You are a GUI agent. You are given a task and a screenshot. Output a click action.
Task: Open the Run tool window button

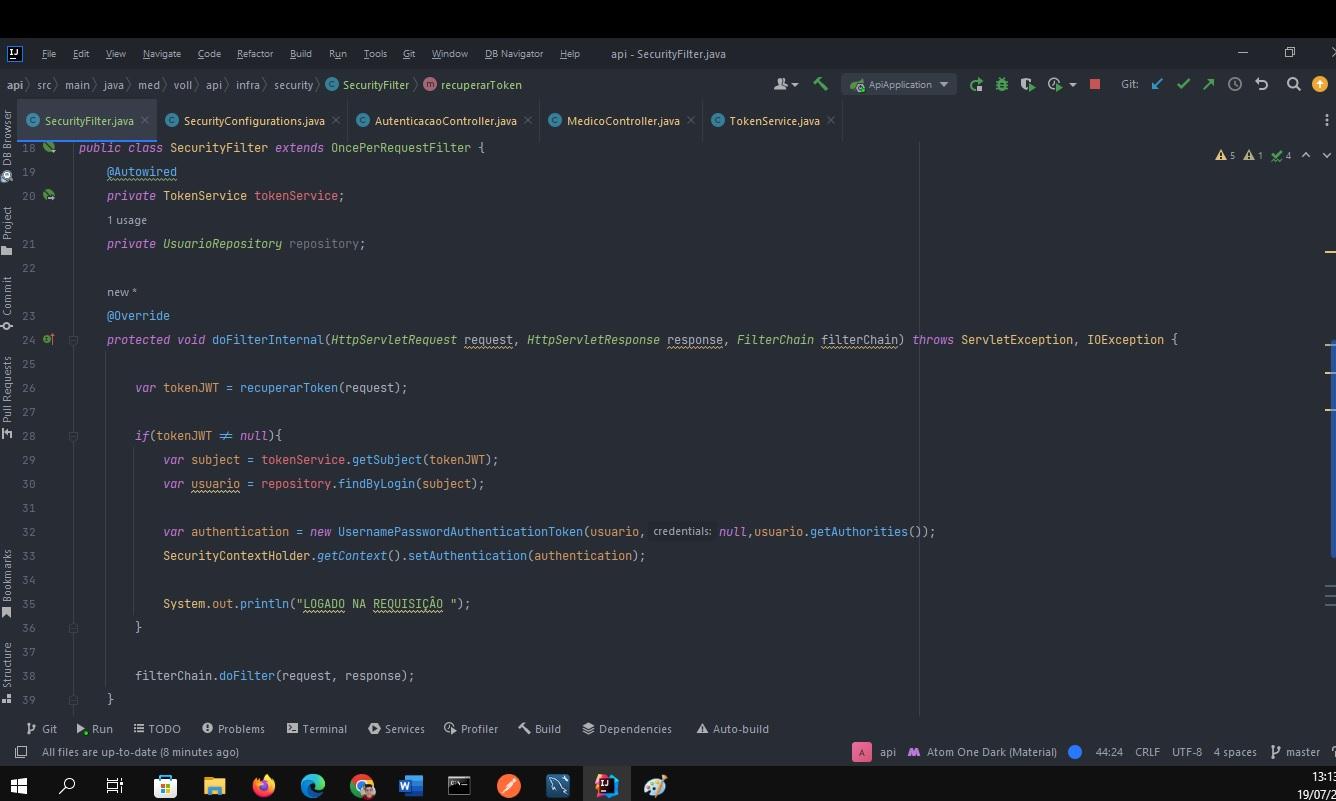pyautogui.click(x=95, y=729)
